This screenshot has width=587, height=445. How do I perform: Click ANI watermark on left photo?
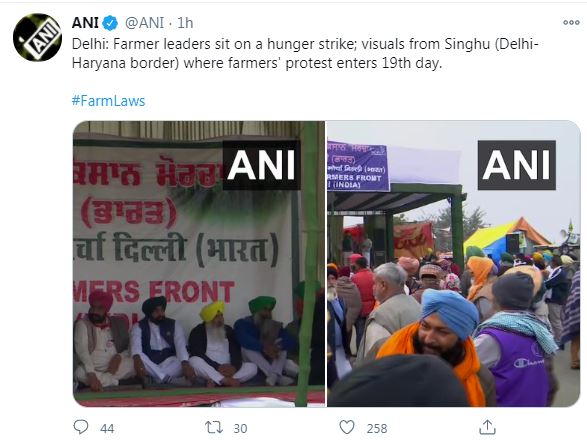tap(261, 165)
